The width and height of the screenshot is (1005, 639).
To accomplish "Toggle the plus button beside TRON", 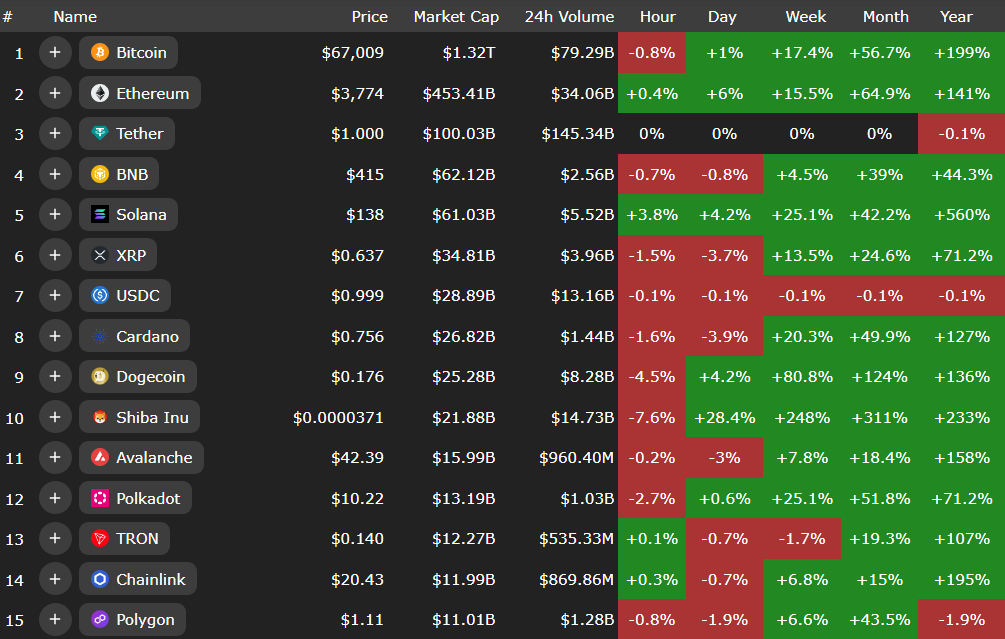I will (55, 539).
